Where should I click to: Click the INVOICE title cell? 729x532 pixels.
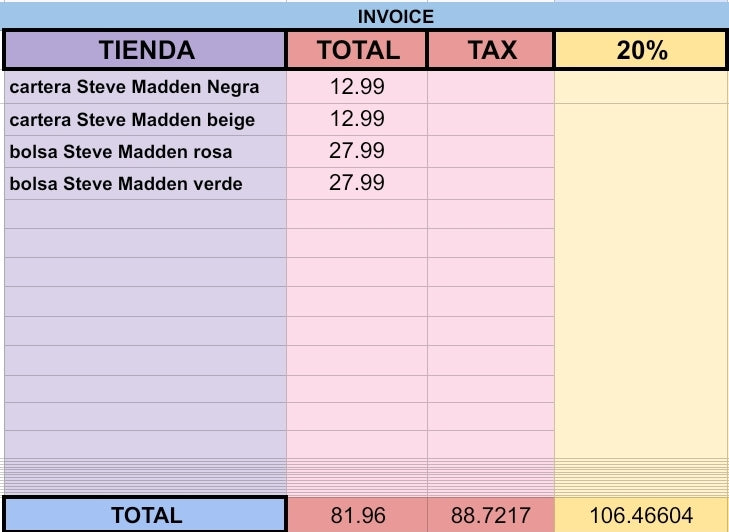(395, 16)
